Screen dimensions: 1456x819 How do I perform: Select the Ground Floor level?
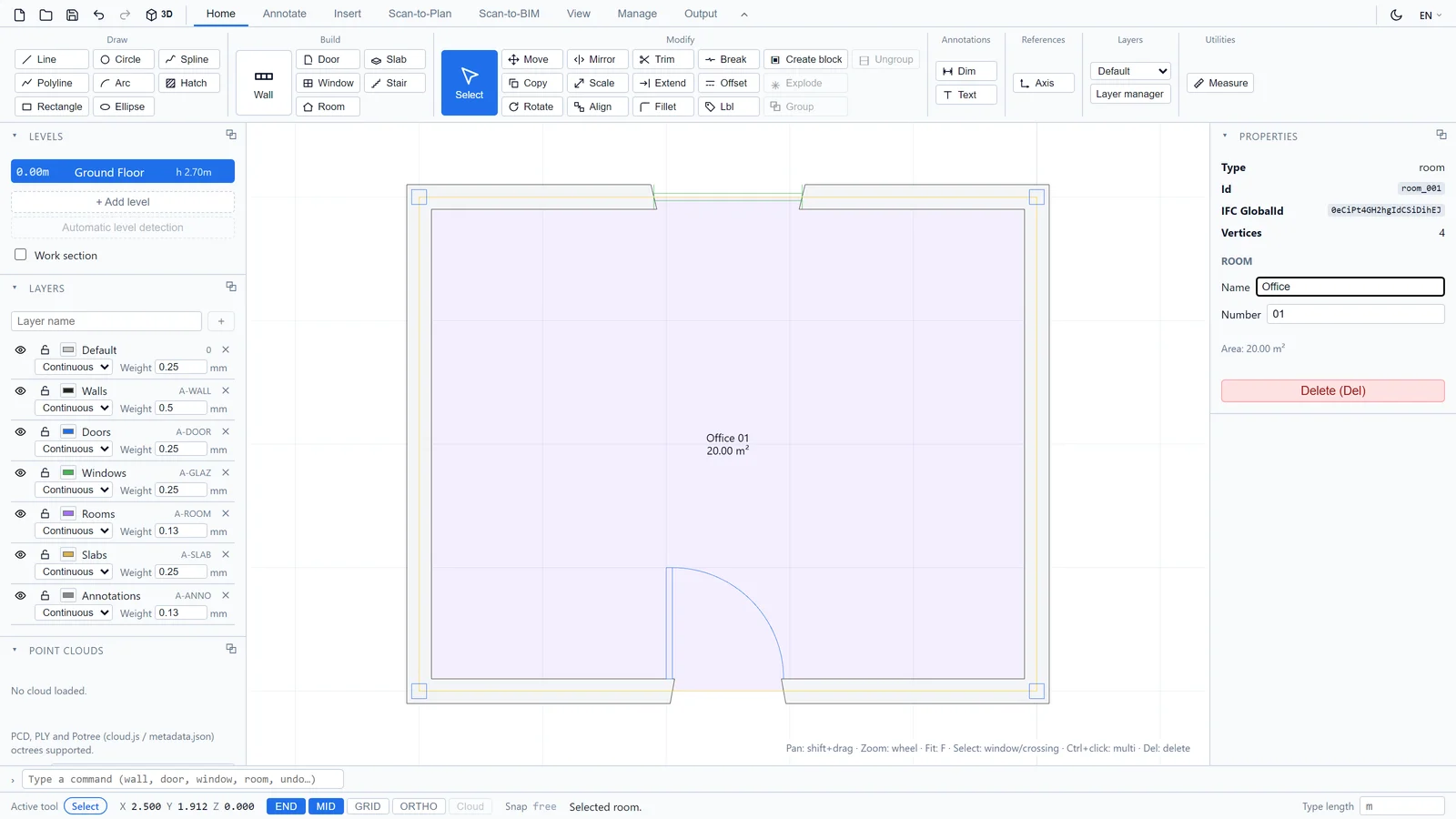(x=123, y=171)
